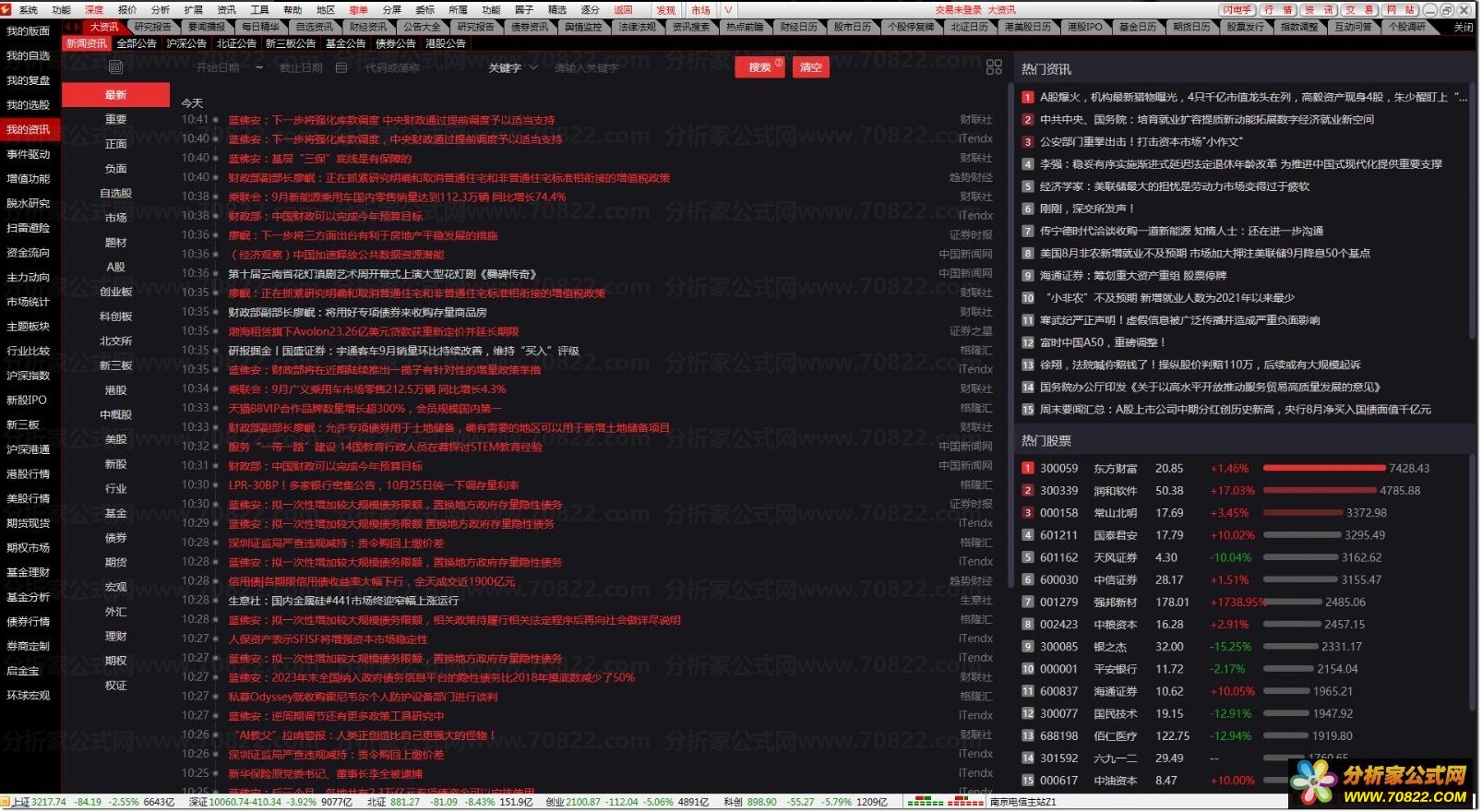
Task: Click the 开始日期 input field
Action: [x=218, y=67]
